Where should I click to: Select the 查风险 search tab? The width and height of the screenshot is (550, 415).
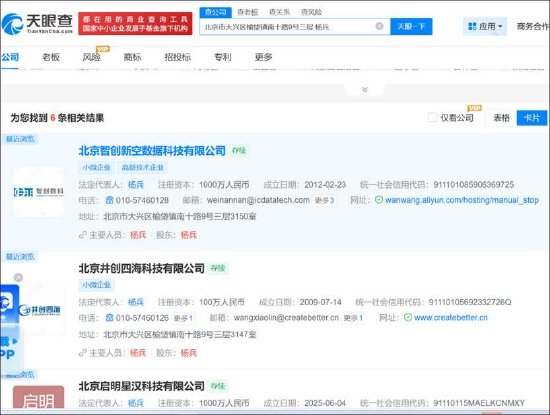pos(311,12)
